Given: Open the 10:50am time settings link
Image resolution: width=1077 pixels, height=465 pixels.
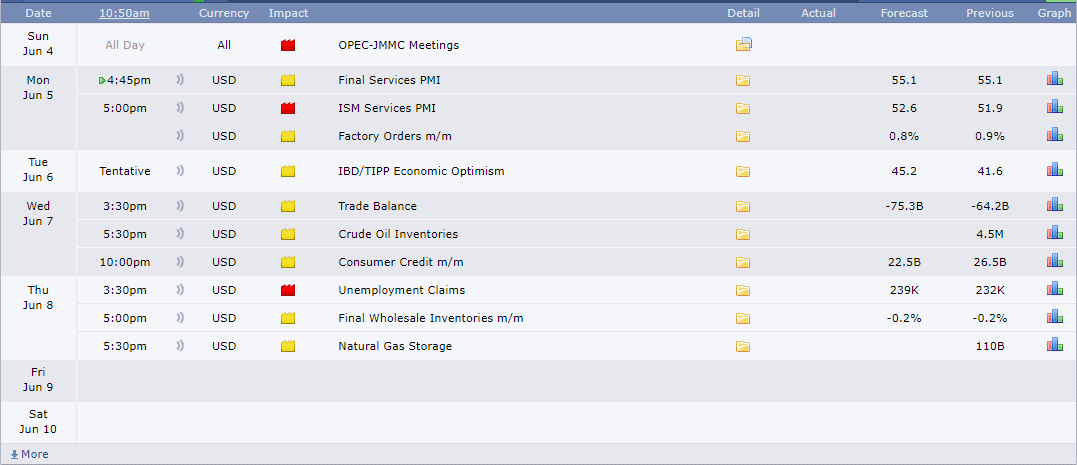Looking at the screenshot, I should tap(124, 13).
